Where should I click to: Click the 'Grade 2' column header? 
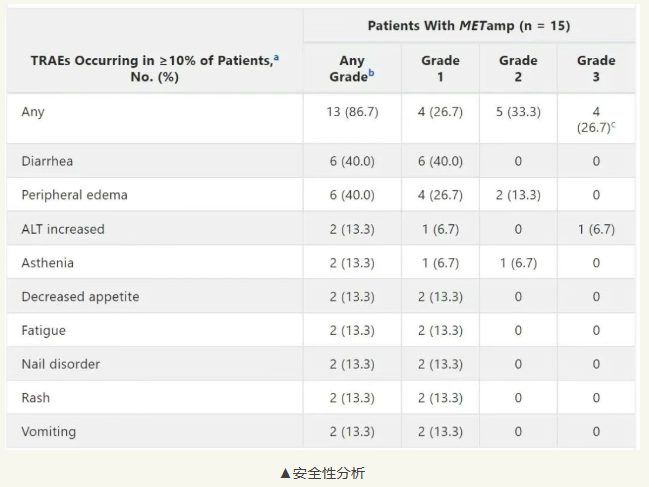pyautogui.click(x=518, y=69)
